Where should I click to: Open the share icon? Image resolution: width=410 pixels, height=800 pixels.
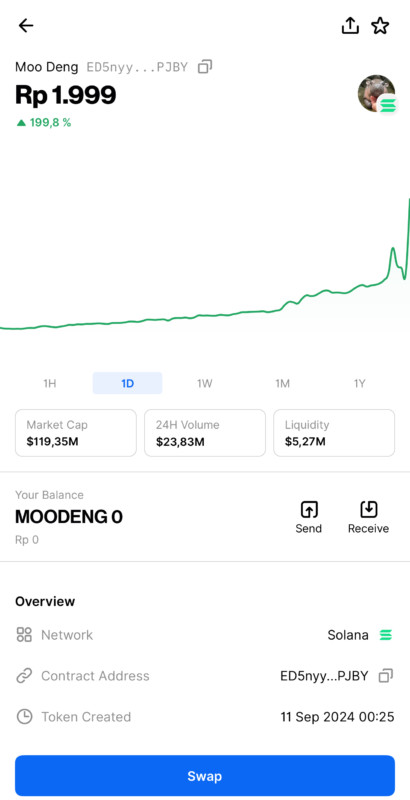(x=350, y=25)
